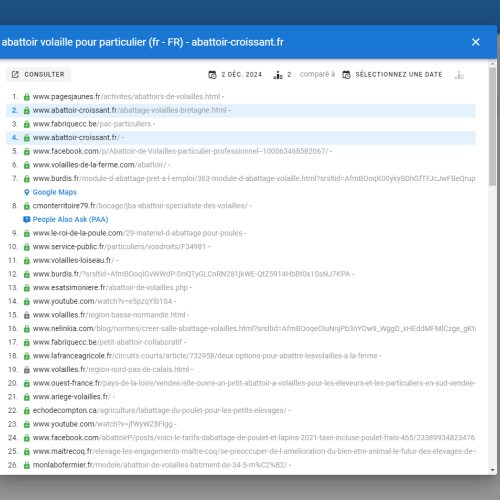Click the ranking podium icon next to 2
The width and height of the screenshot is (500, 500).
coord(278,75)
